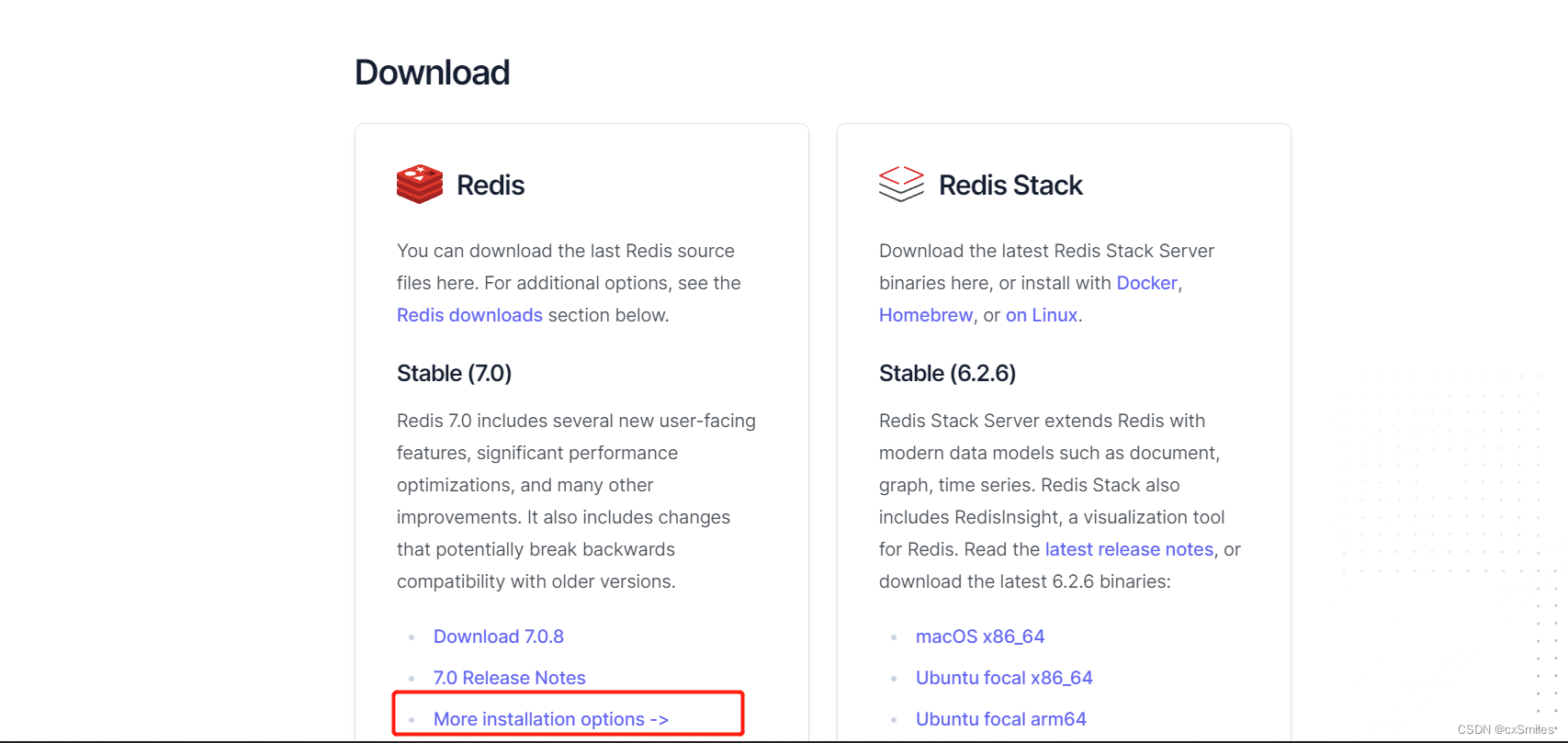Open the 7.0 Release Notes link
Viewport: 1568px width, 743px height.
(509, 677)
